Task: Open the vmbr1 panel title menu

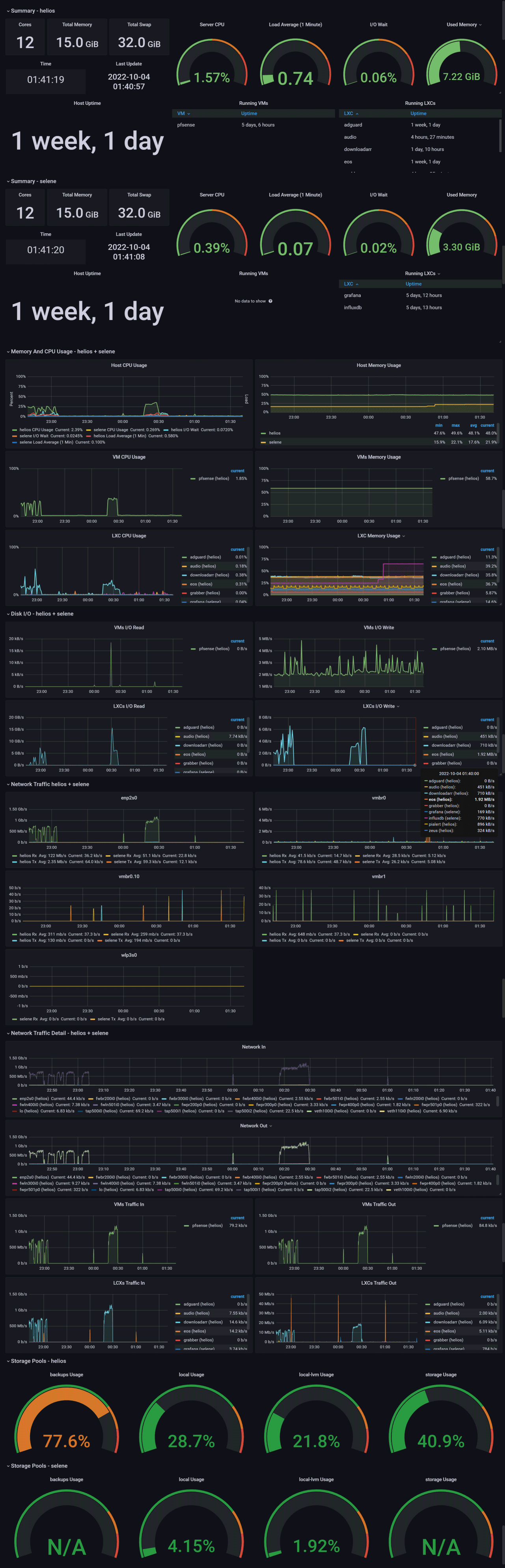Action: tap(378, 876)
